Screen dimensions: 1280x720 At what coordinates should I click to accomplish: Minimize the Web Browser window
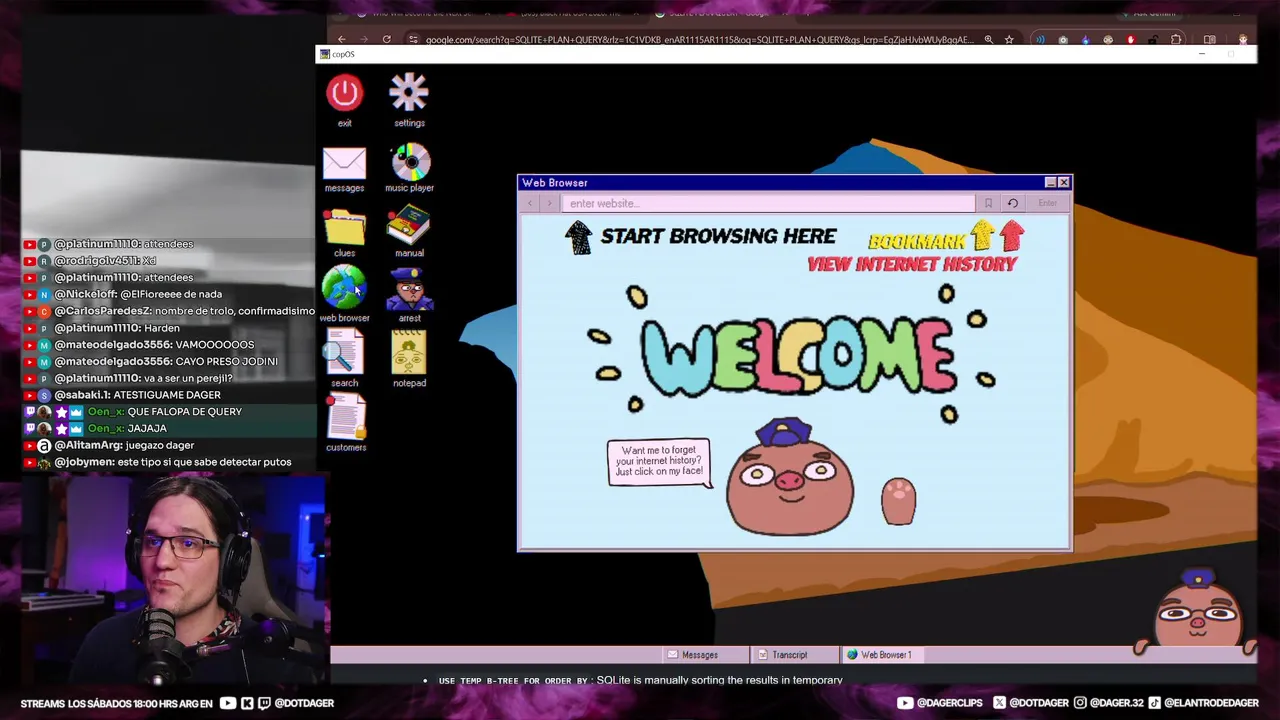click(1050, 183)
